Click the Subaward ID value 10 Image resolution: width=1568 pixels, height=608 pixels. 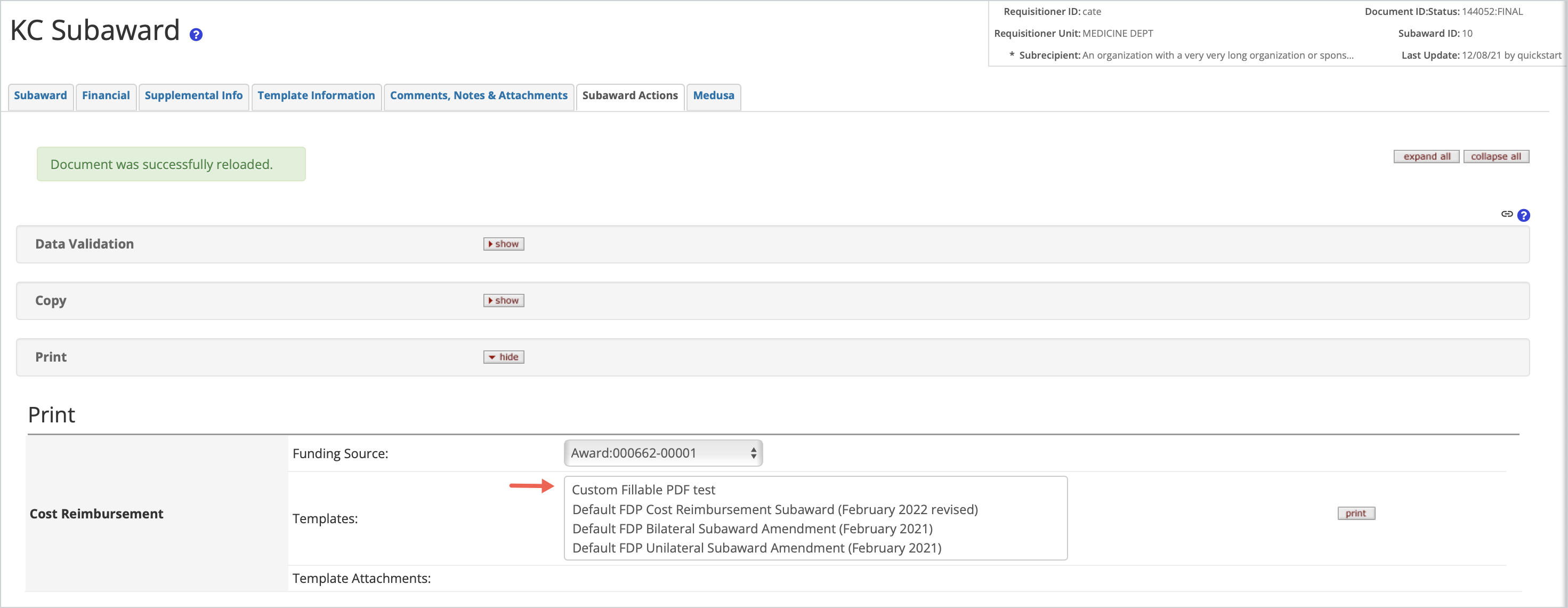click(x=1467, y=34)
